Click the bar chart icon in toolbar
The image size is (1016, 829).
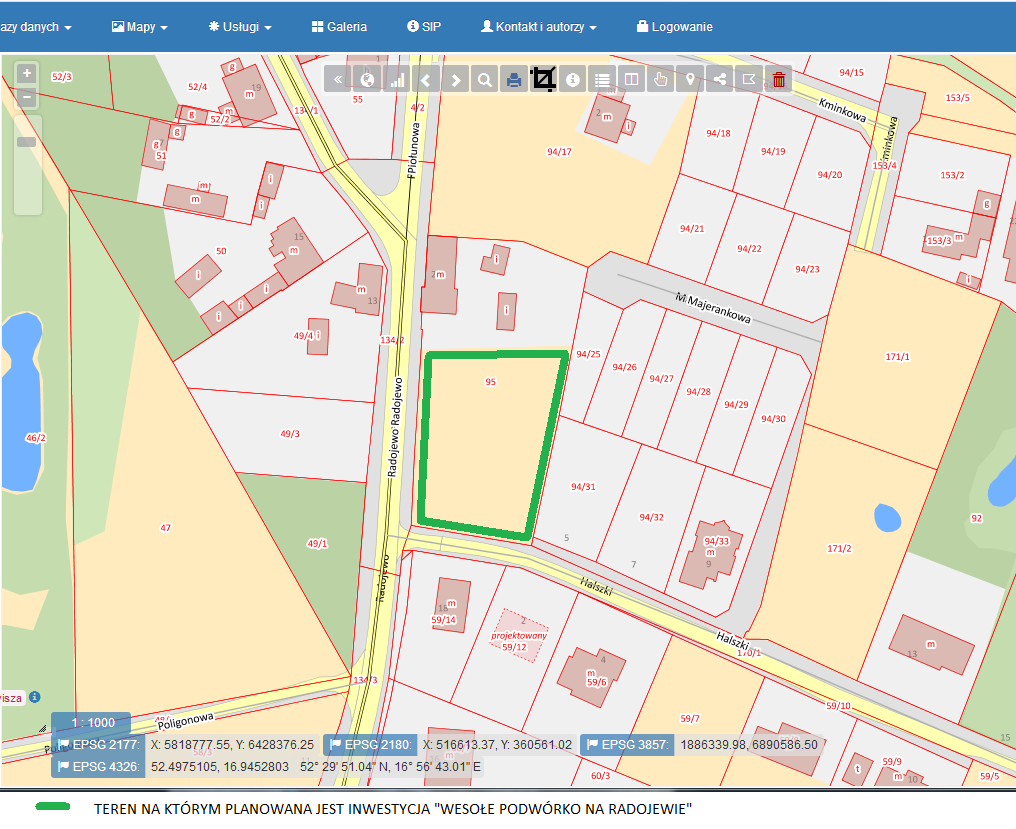tap(397, 80)
